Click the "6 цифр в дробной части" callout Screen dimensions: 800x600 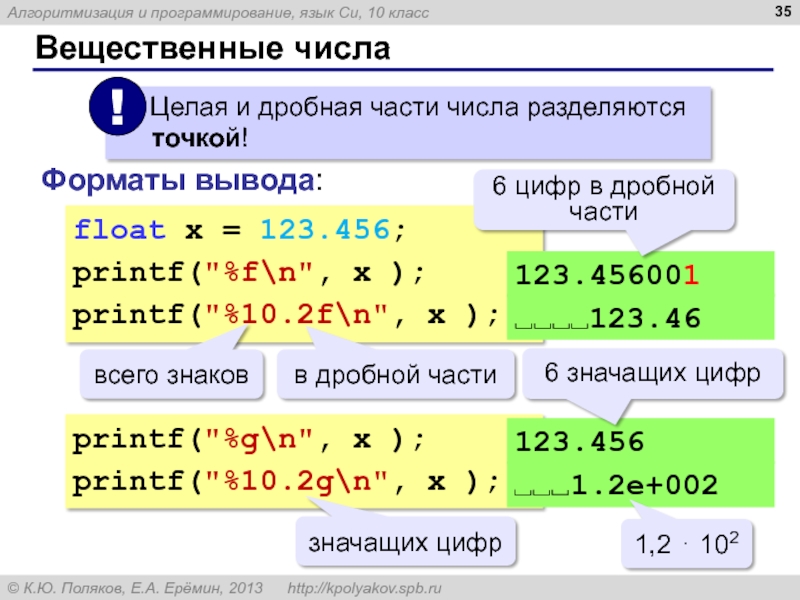click(602, 199)
